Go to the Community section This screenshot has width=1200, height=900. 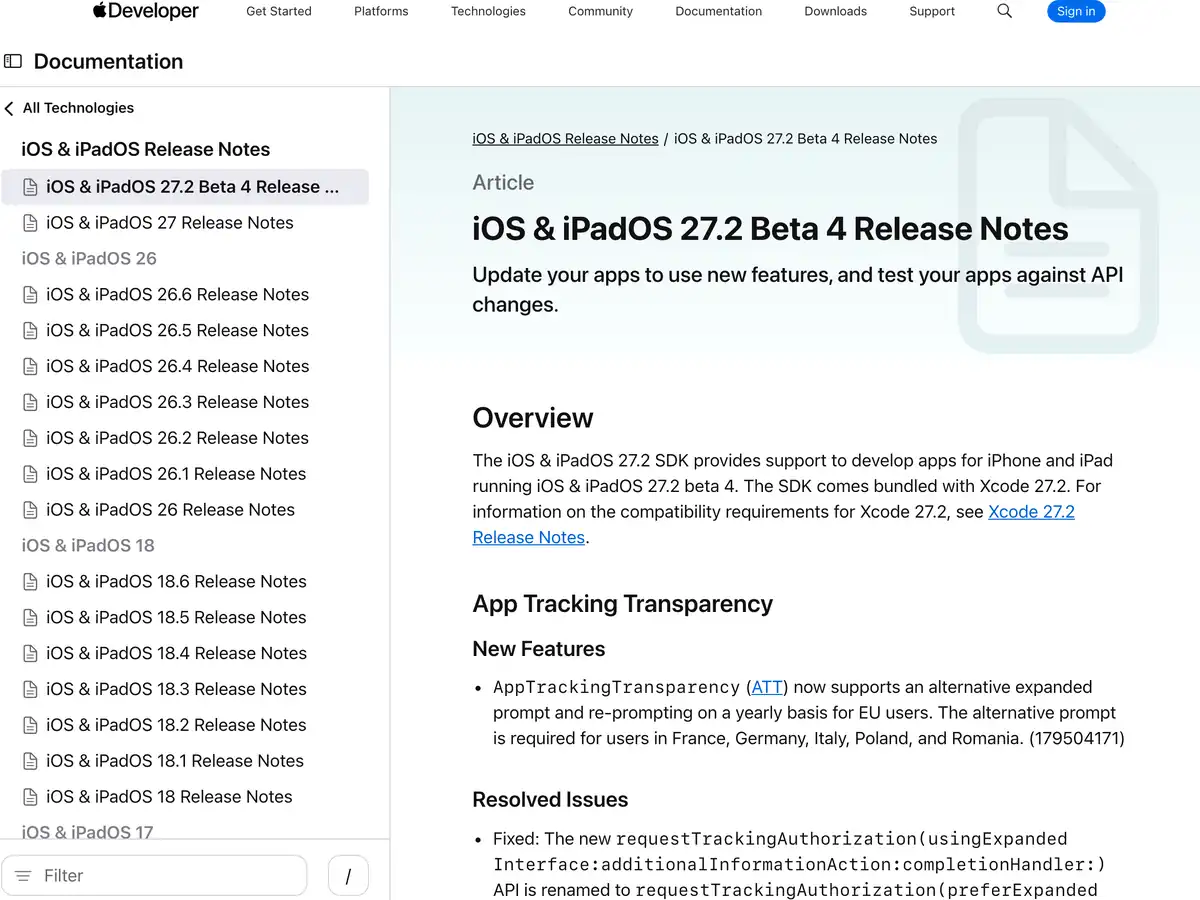coord(600,12)
